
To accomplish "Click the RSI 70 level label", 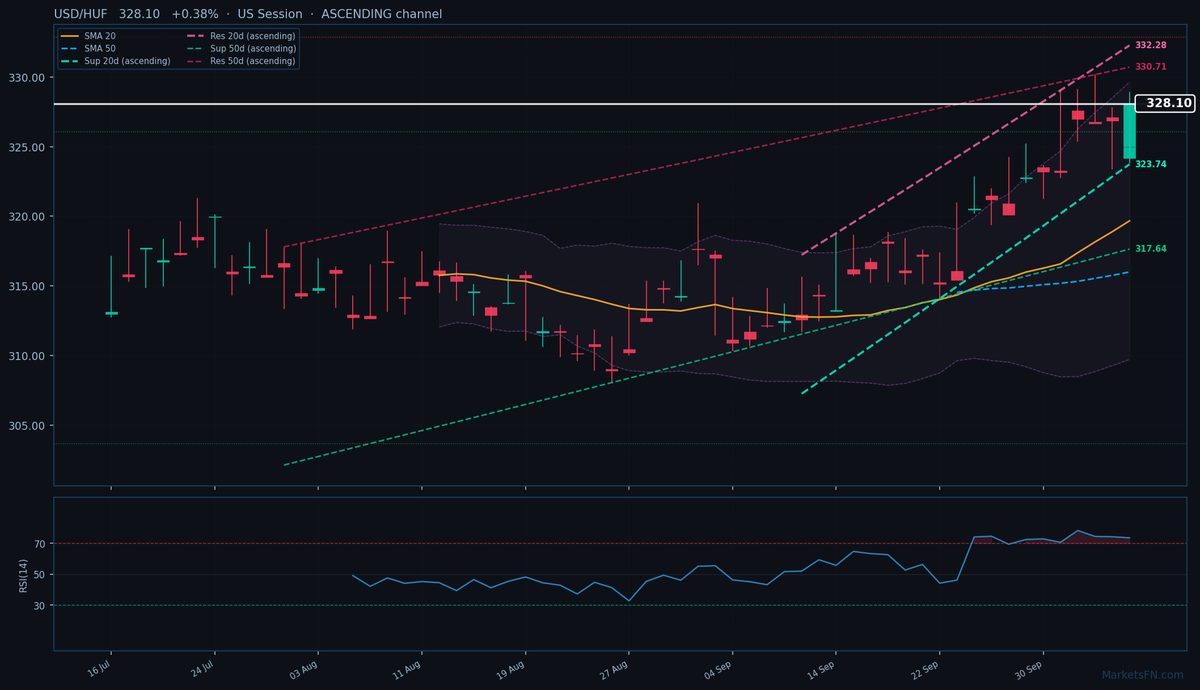I will tap(42, 544).
